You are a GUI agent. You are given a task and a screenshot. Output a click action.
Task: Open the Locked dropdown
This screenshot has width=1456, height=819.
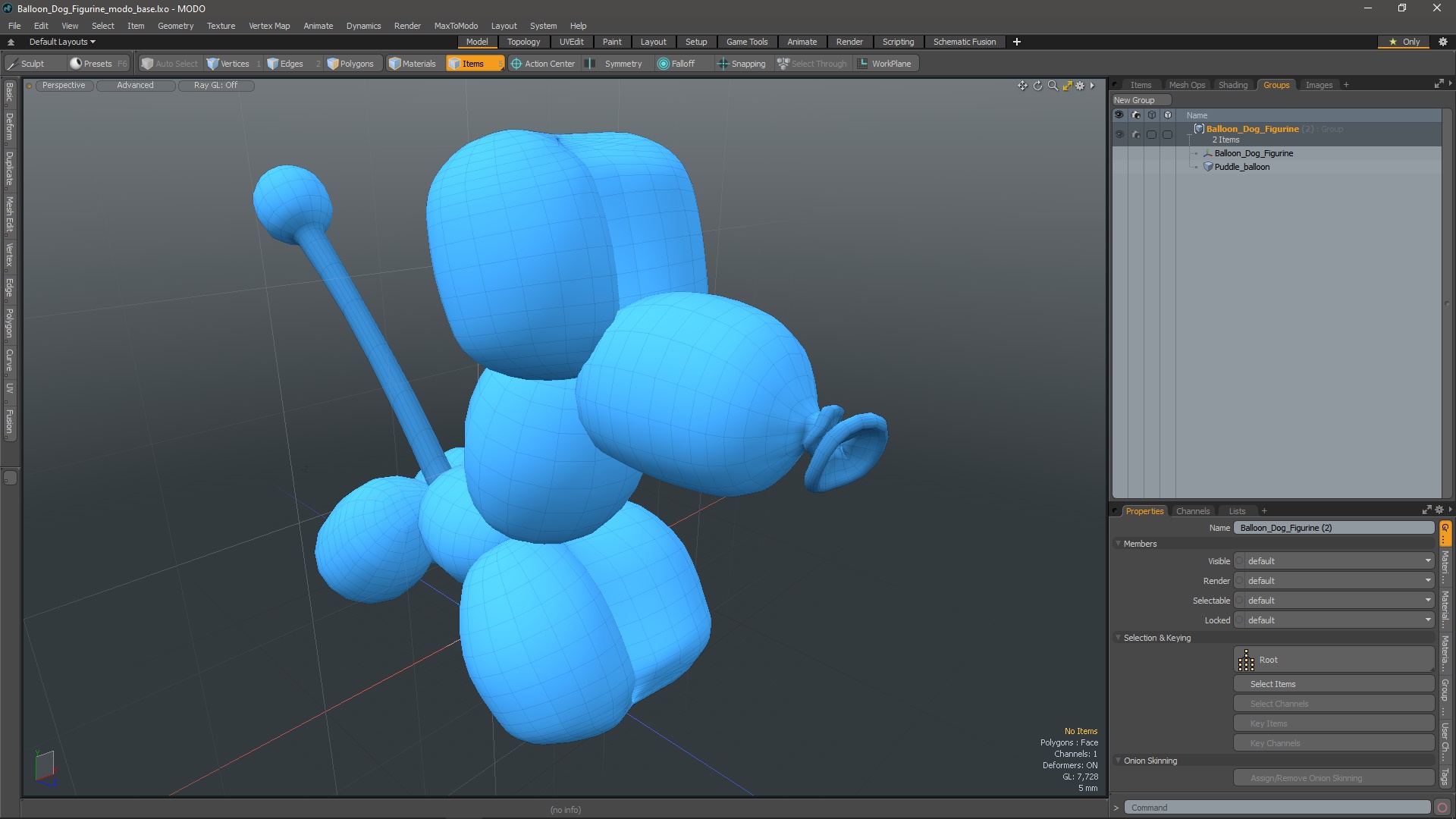[1334, 620]
